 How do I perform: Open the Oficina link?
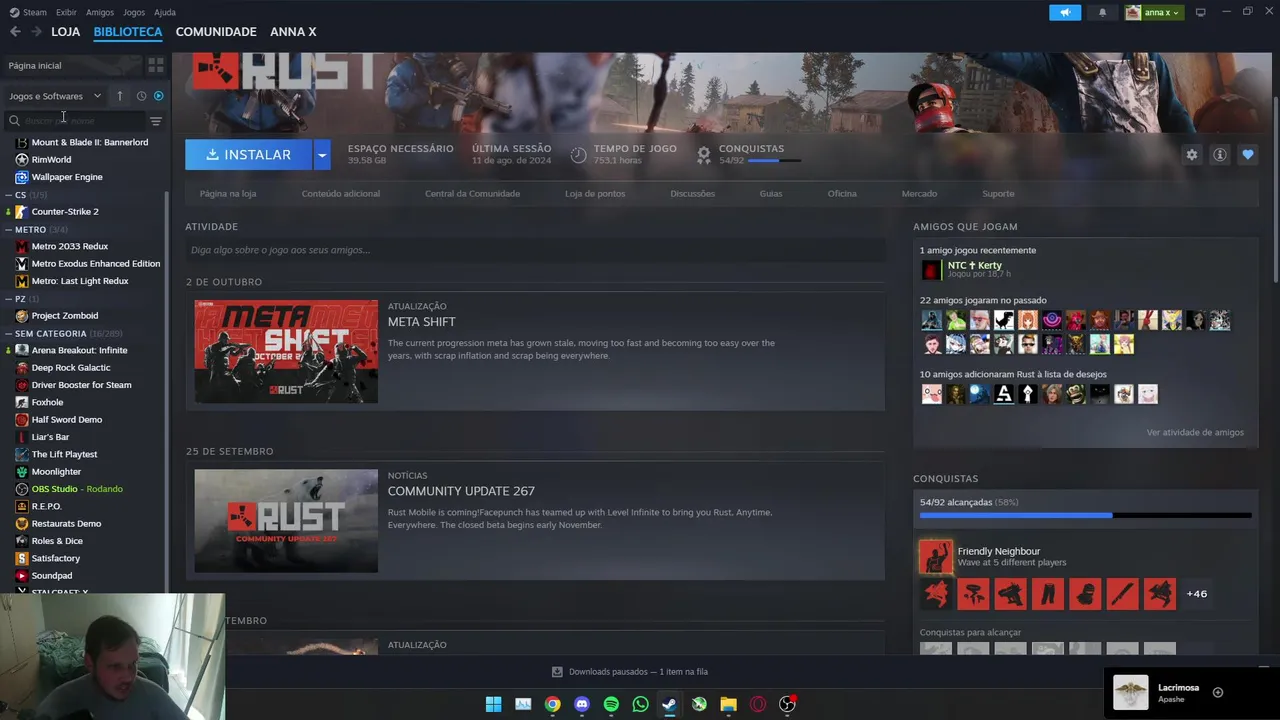pos(842,194)
